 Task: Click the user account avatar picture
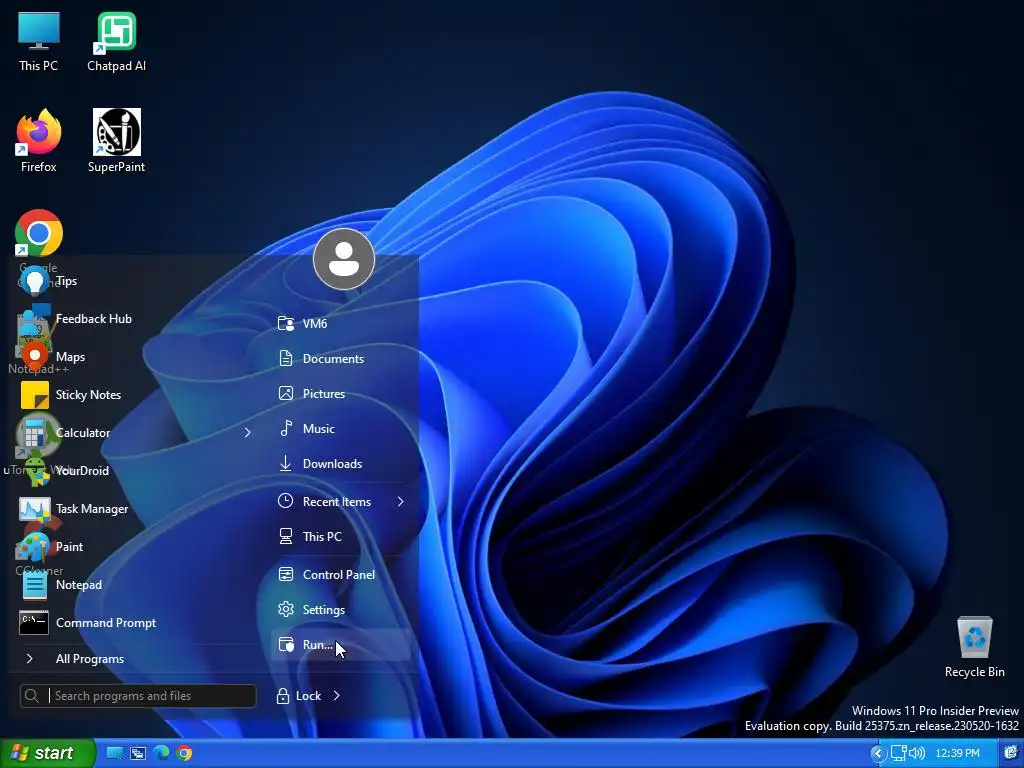click(x=344, y=259)
